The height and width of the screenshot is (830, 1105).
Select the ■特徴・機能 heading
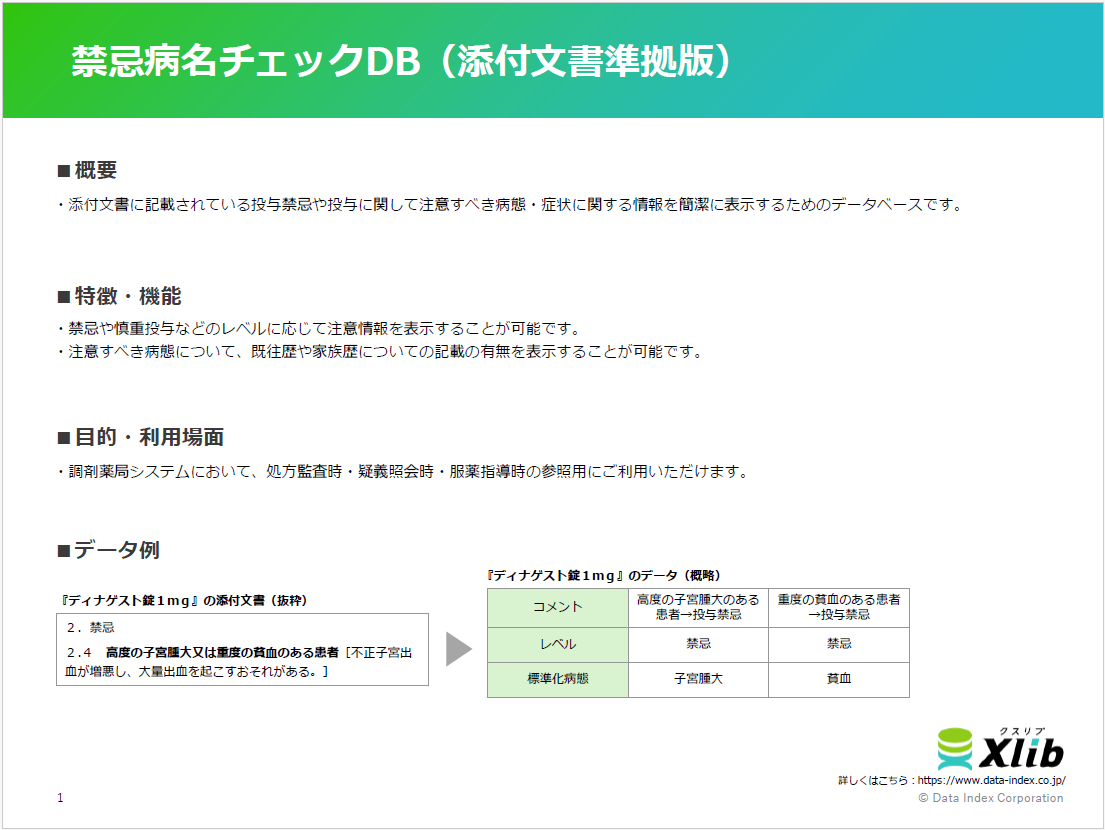tap(119, 296)
